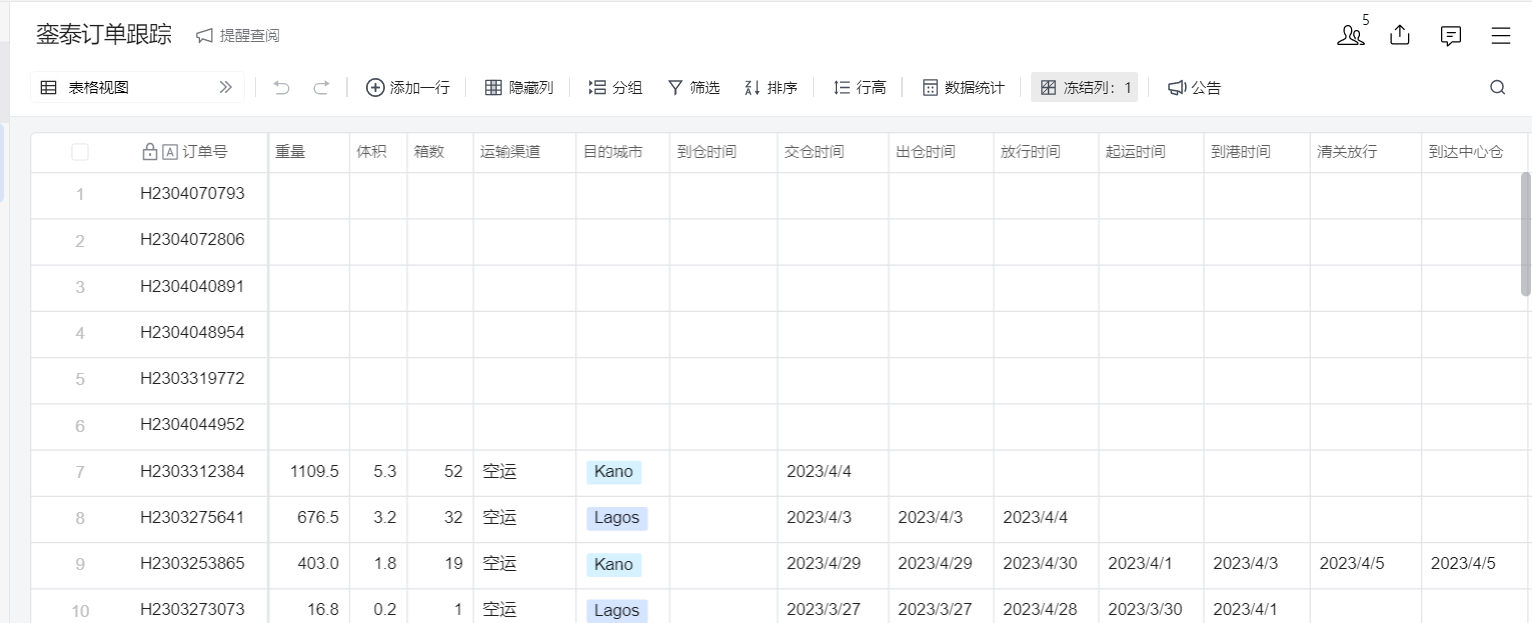The height and width of the screenshot is (623, 1532).
Task: Click the 添加一行 add row button
Action: tap(407, 87)
